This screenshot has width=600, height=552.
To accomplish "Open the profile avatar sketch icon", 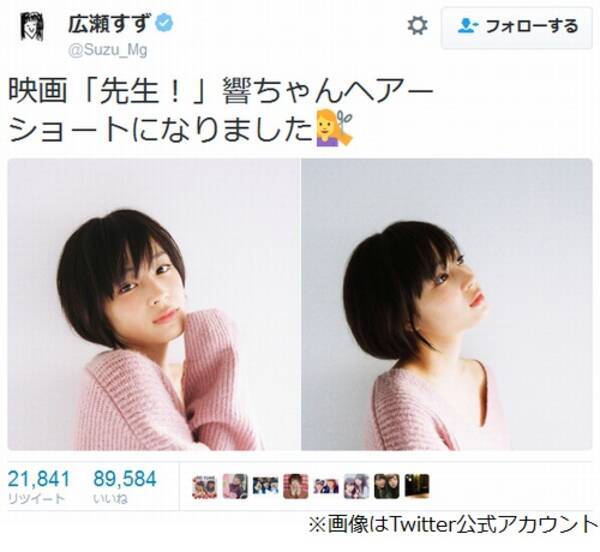I will (x=32, y=26).
